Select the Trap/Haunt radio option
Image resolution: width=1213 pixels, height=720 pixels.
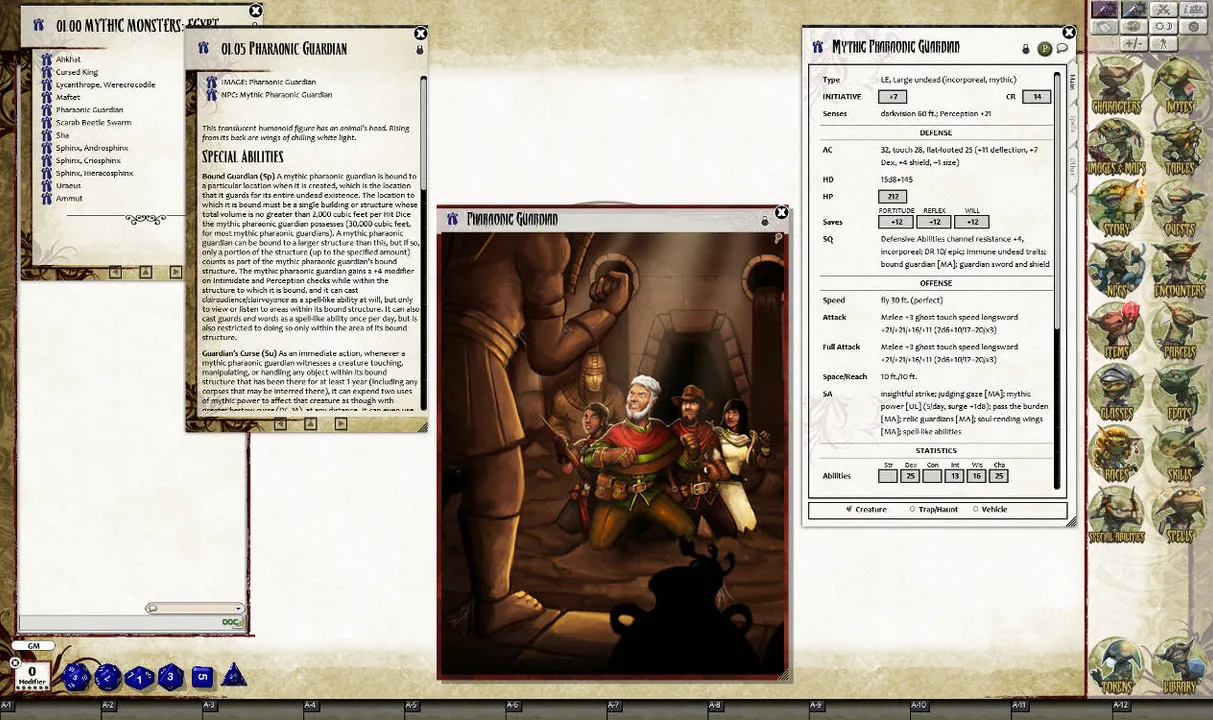(x=934, y=509)
